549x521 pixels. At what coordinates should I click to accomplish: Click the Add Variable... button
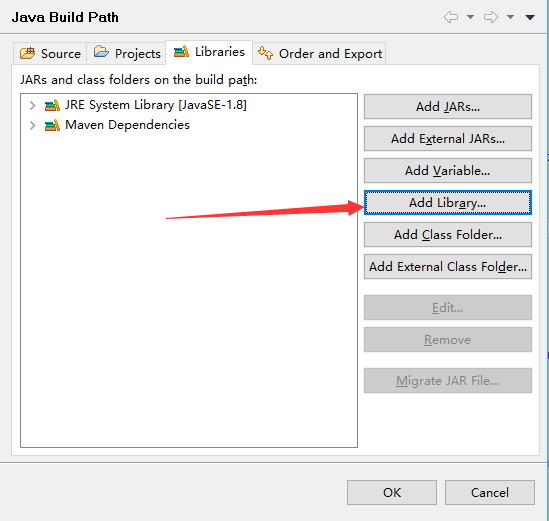point(448,171)
